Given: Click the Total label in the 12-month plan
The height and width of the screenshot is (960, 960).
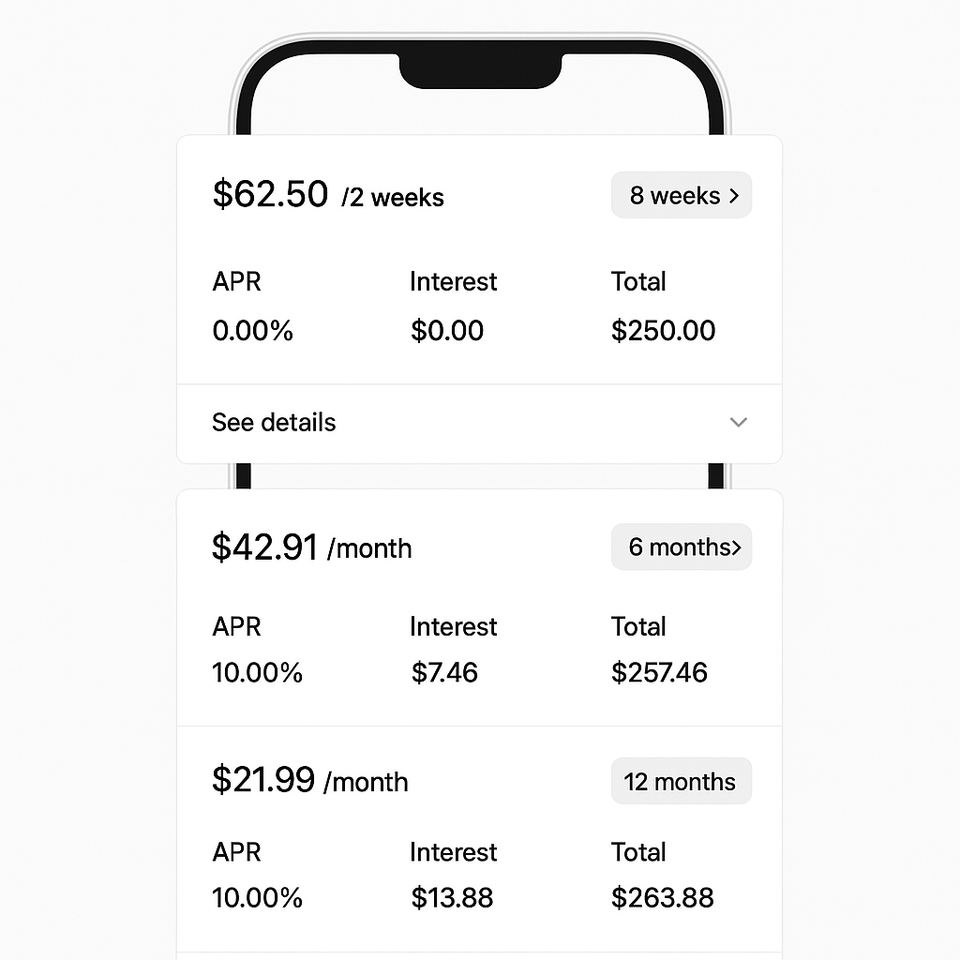Looking at the screenshot, I should click(x=638, y=852).
